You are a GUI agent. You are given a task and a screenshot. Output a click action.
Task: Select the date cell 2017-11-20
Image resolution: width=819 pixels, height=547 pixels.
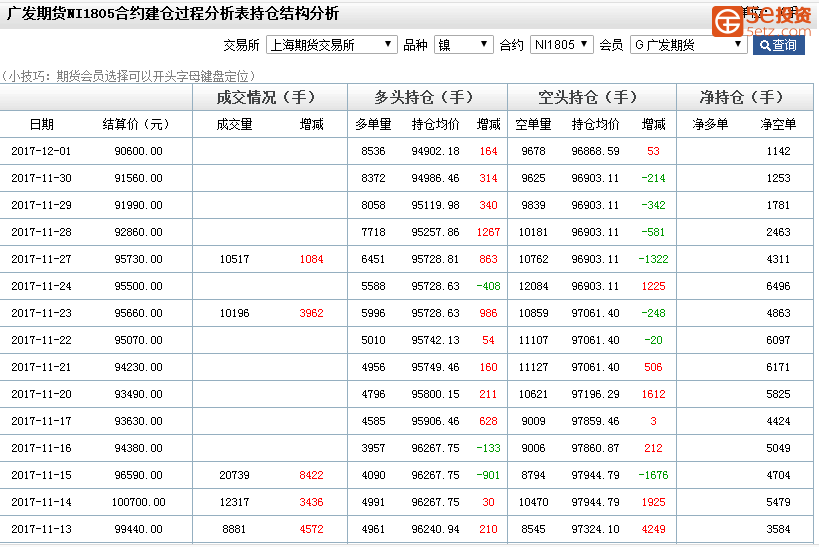[x=41, y=394]
